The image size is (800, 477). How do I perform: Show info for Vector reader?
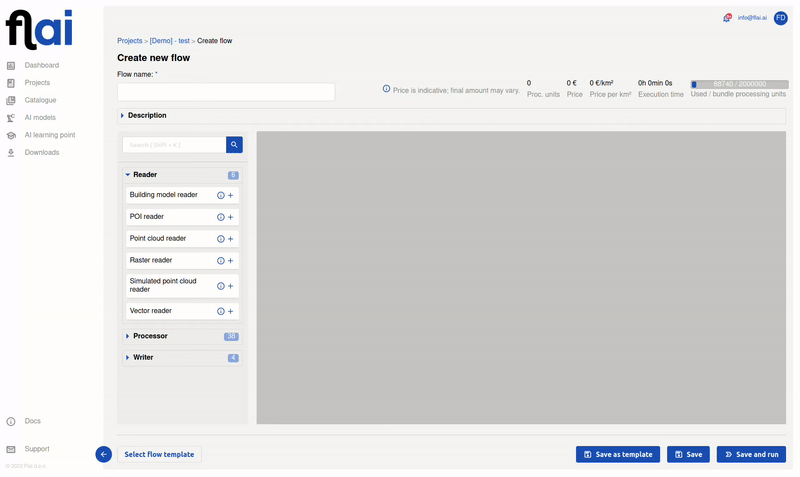(220, 311)
